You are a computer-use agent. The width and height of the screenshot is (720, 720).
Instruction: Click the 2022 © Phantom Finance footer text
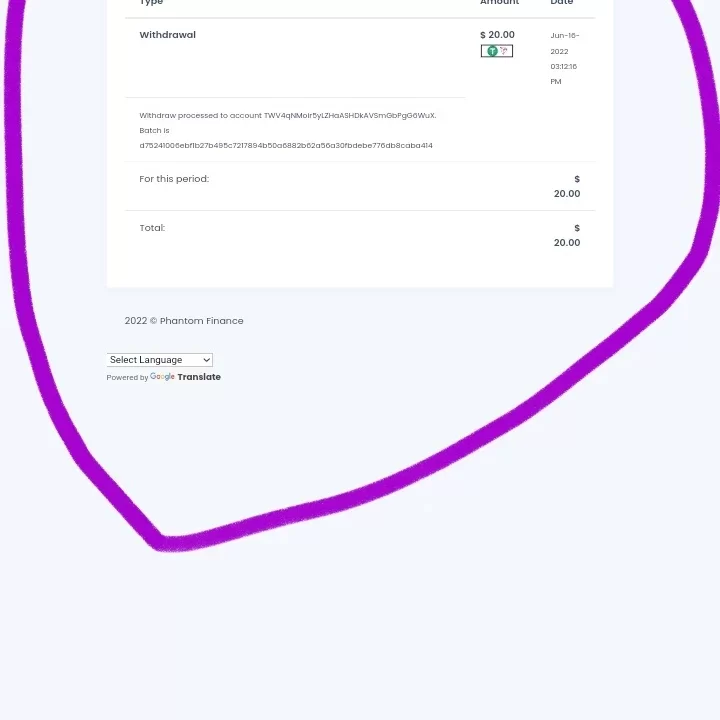coord(184,321)
